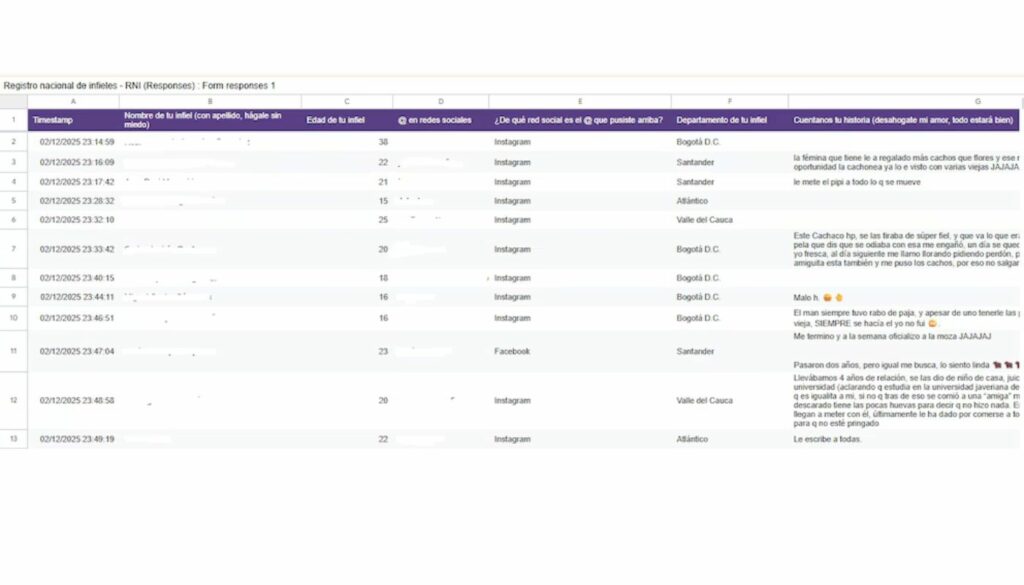Click row number 7 header
Viewport: 1024px width, 585px height.
tap(13, 249)
